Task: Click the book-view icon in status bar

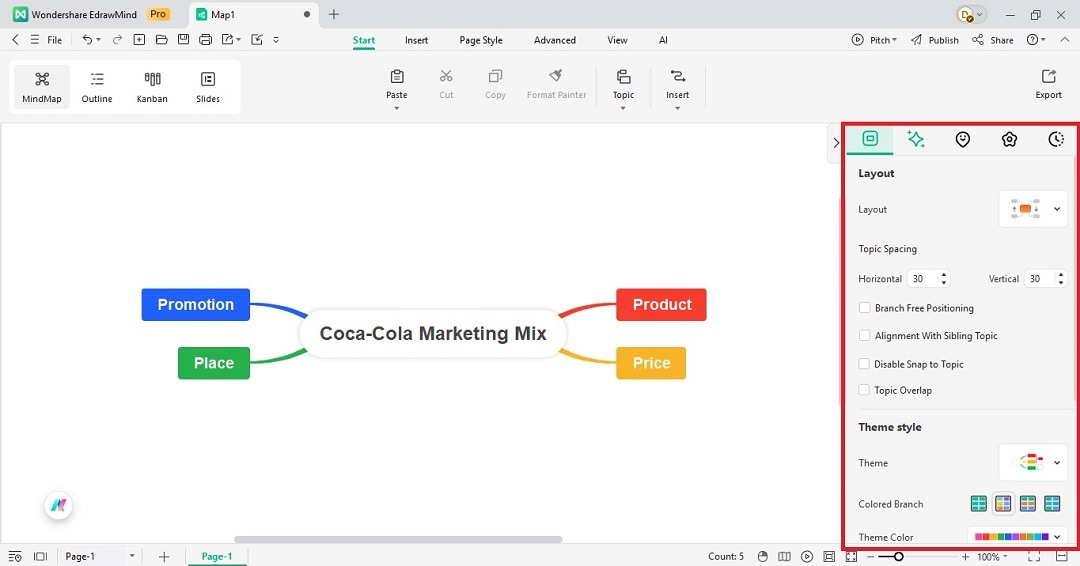Action: click(x=785, y=556)
